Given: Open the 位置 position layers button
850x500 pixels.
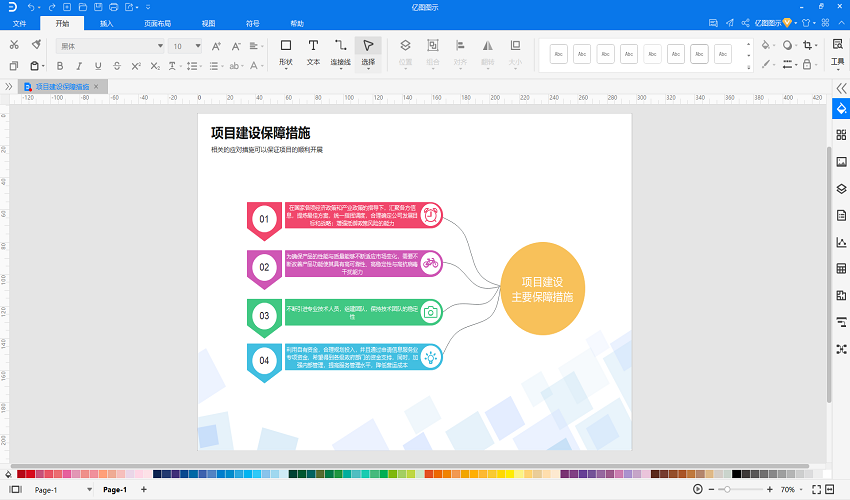Looking at the screenshot, I should point(405,53).
